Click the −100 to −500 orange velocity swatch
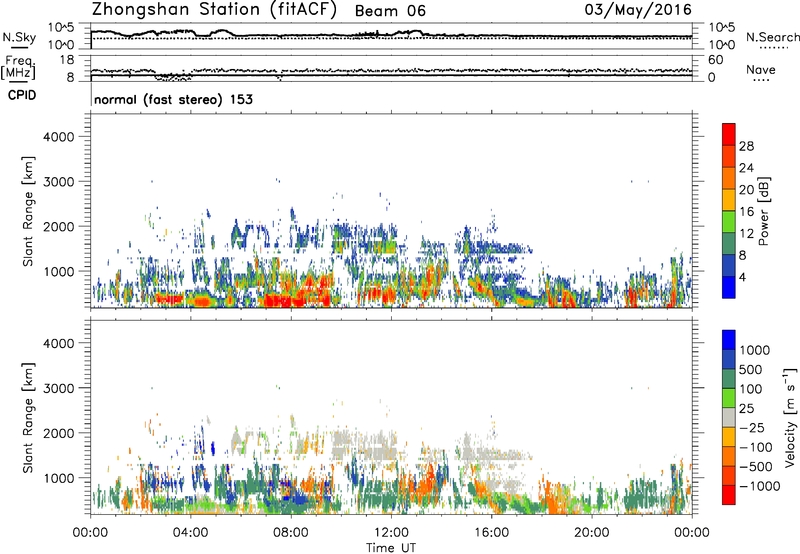 [729, 456]
